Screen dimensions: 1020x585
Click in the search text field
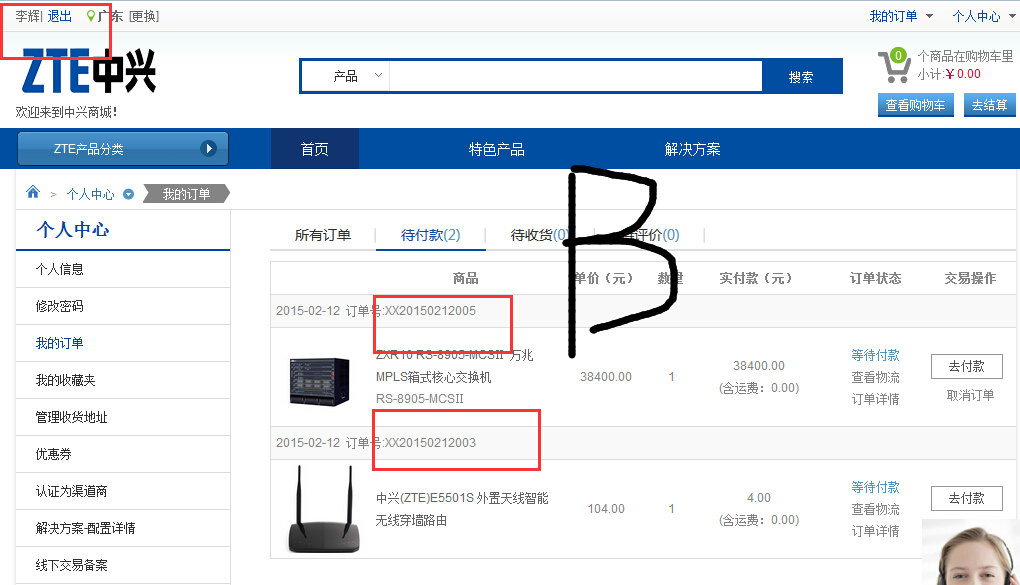point(576,76)
